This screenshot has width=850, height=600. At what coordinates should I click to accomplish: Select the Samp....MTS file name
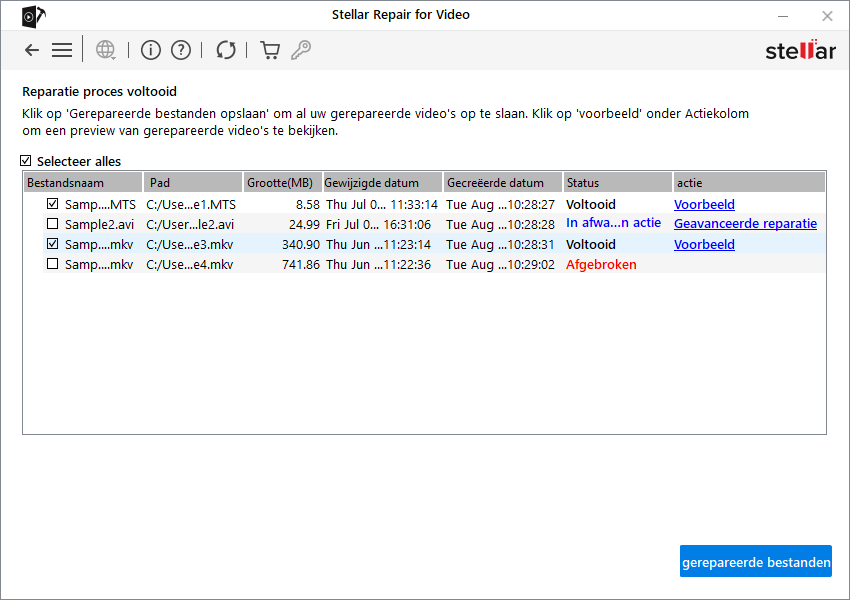[100, 205]
